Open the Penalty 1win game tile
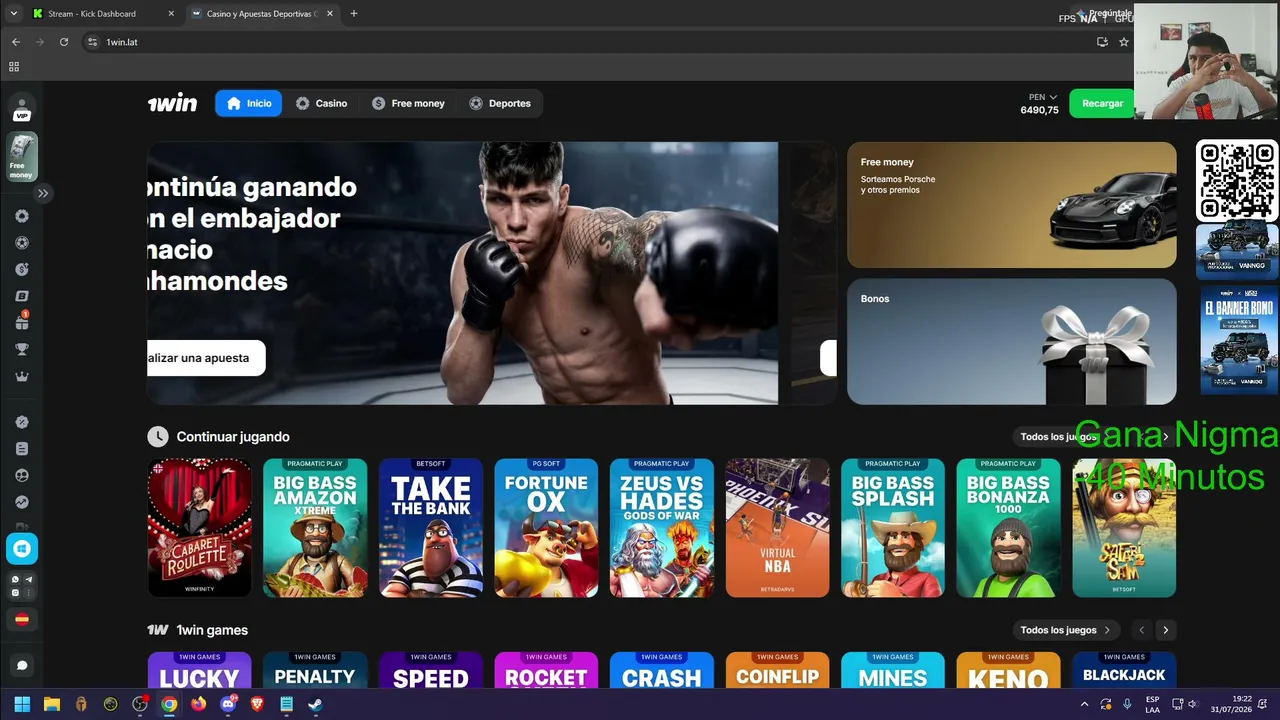Viewport: 1280px width, 720px height. (x=315, y=671)
